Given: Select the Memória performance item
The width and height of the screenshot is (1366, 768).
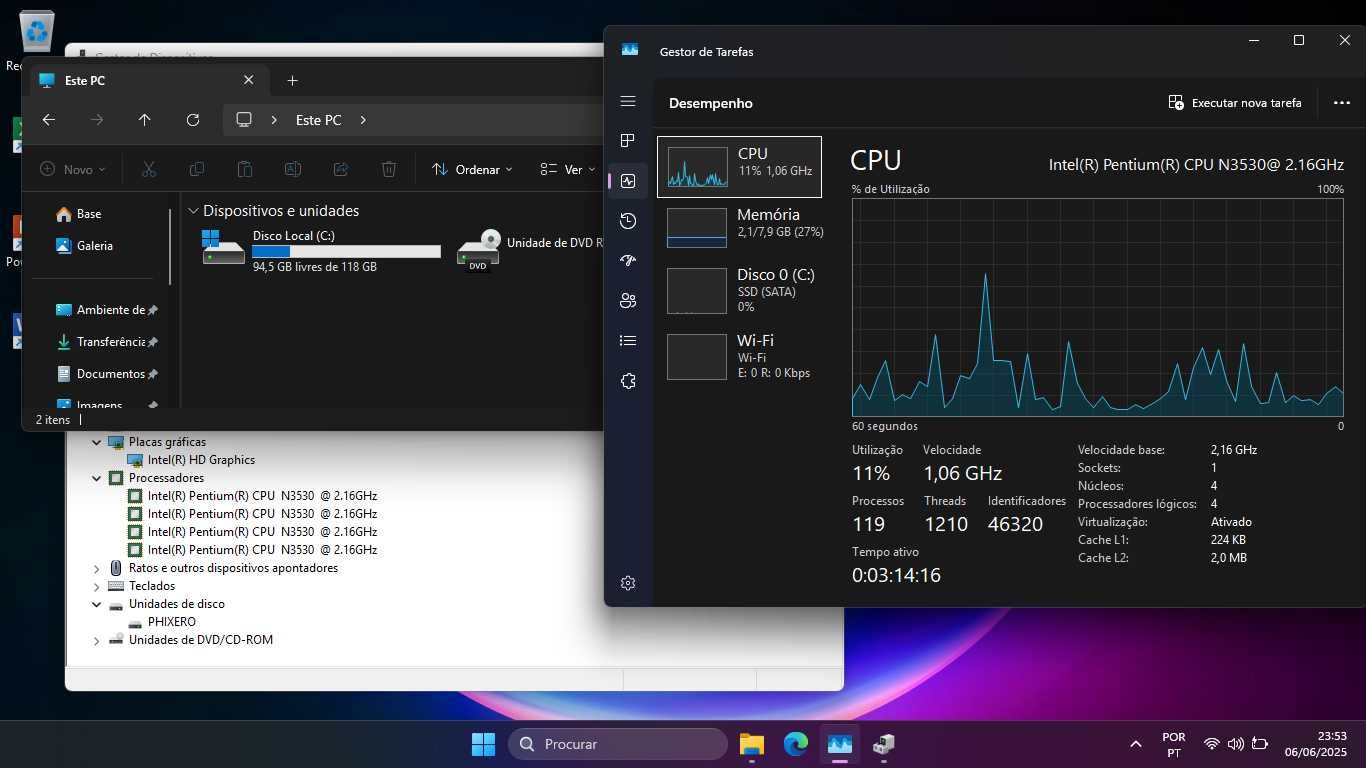Looking at the screenshot, I should [x=739, y=227].
